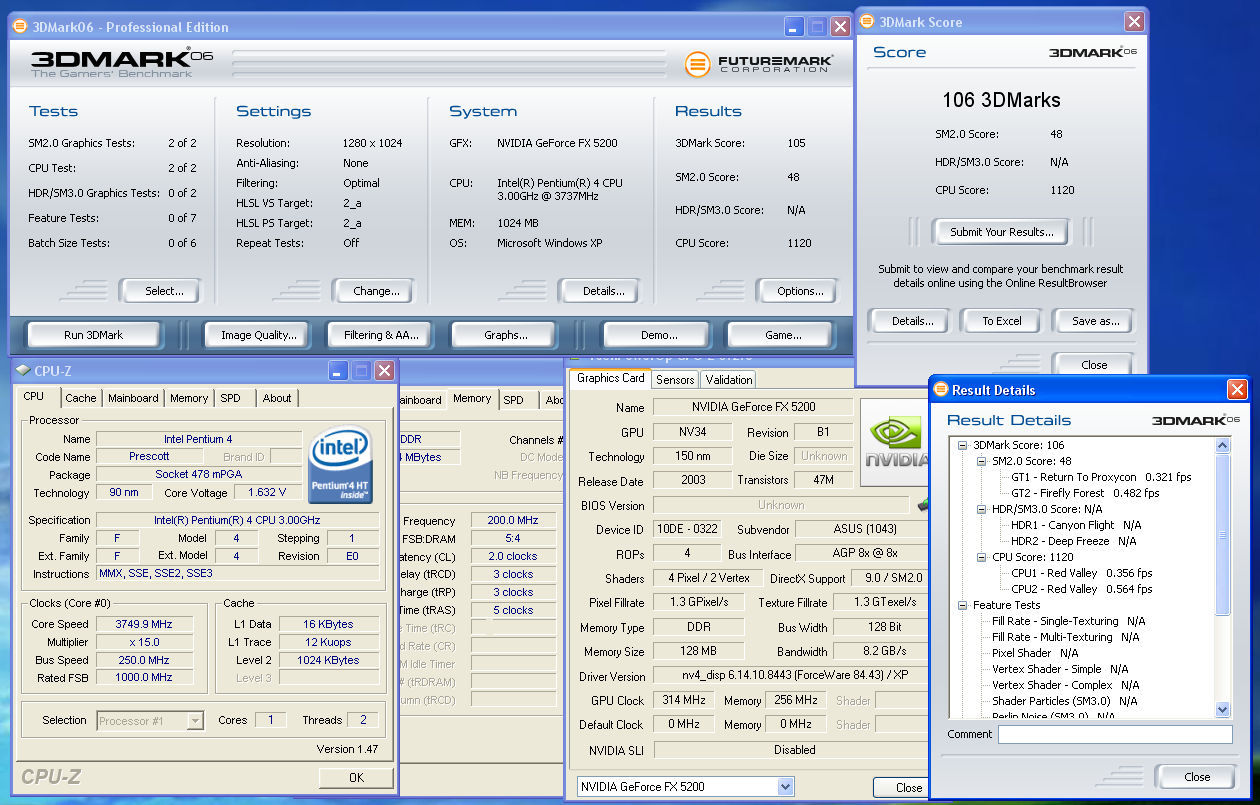Click the NVIDIA logo in GPU-Z
The height and width of the screenshot is (805, 1260).
point(895,443)
